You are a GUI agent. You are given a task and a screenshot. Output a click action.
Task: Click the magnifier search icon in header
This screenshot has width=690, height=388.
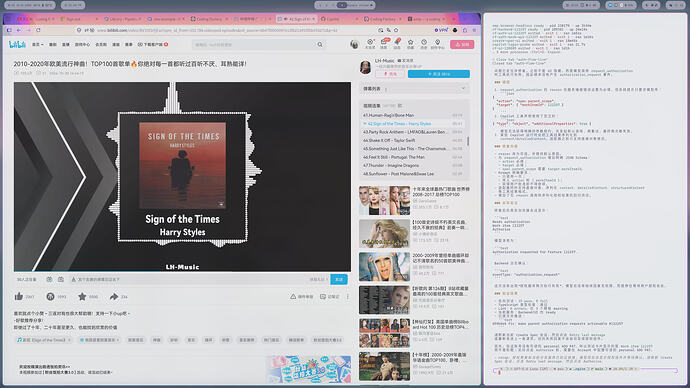320,44
